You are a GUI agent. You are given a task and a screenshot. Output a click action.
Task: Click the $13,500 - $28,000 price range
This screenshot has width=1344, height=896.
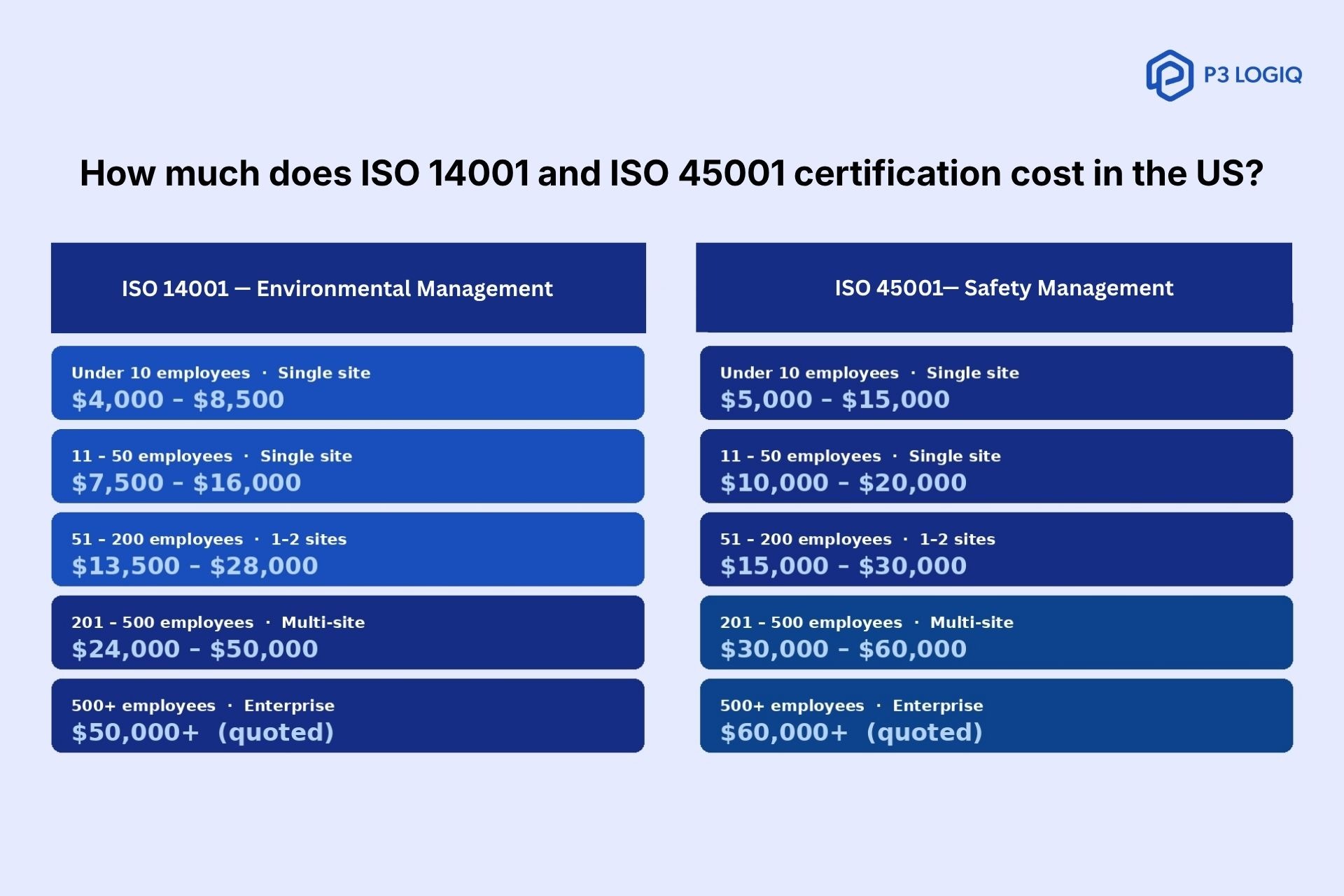[195, 566]
